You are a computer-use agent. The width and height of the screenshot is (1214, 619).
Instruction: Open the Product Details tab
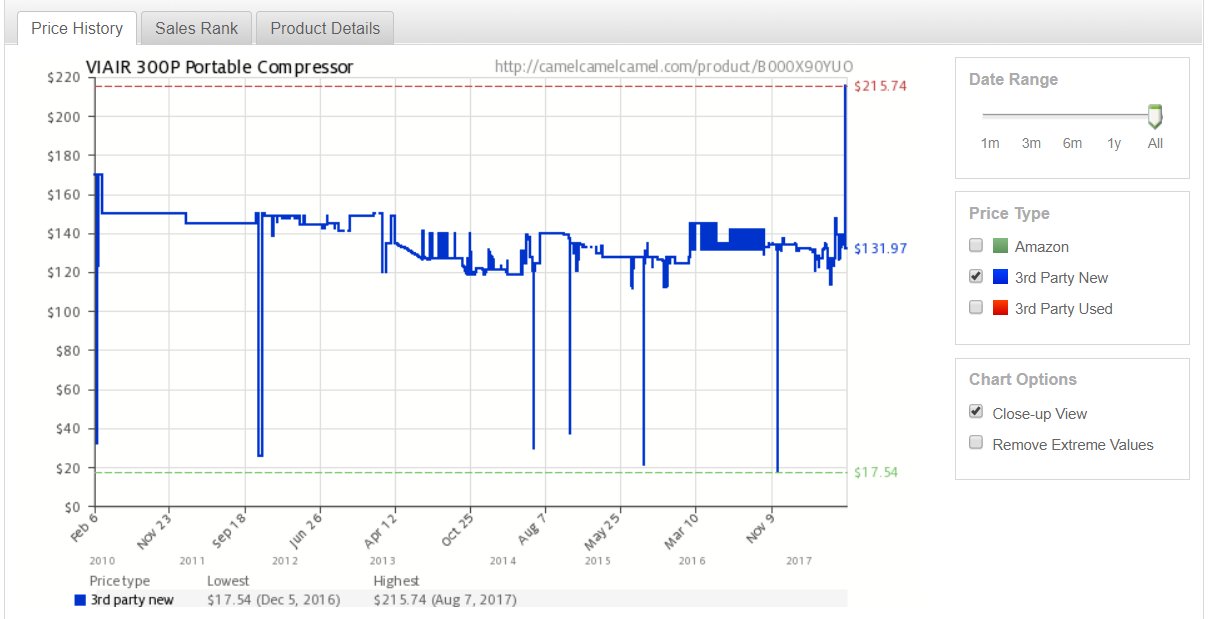click(325, 28)
